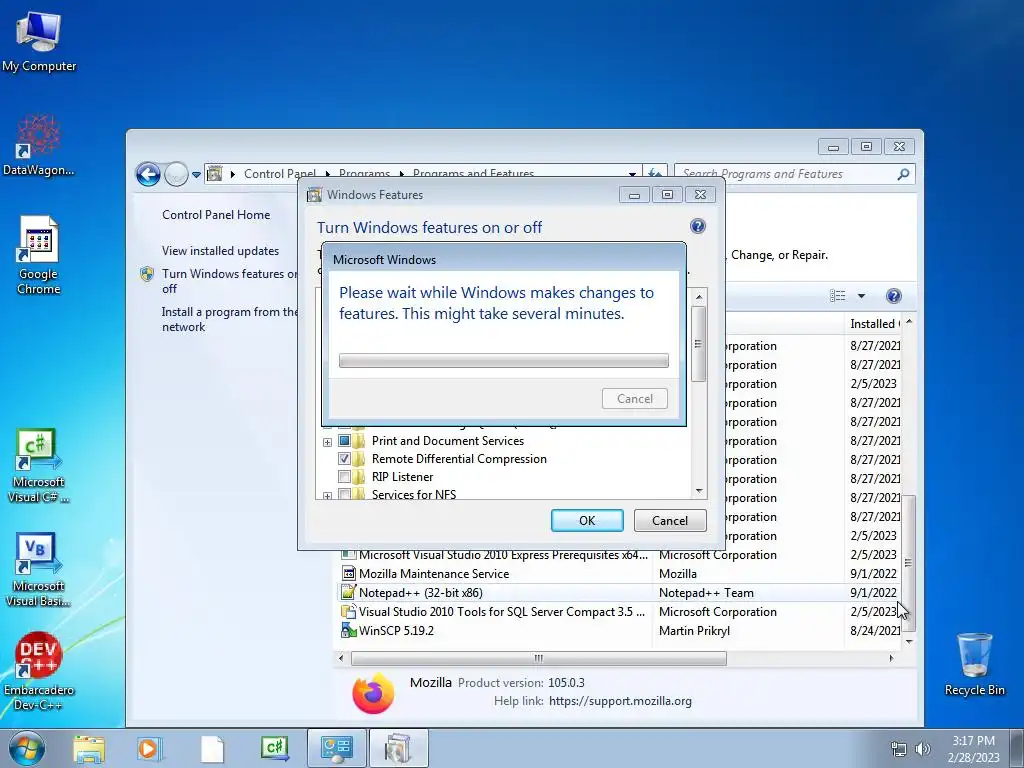Viewport: 1024px width, 768px height.
Task: Click Notepad++ Team publisher cell
Action: point(706,592)
